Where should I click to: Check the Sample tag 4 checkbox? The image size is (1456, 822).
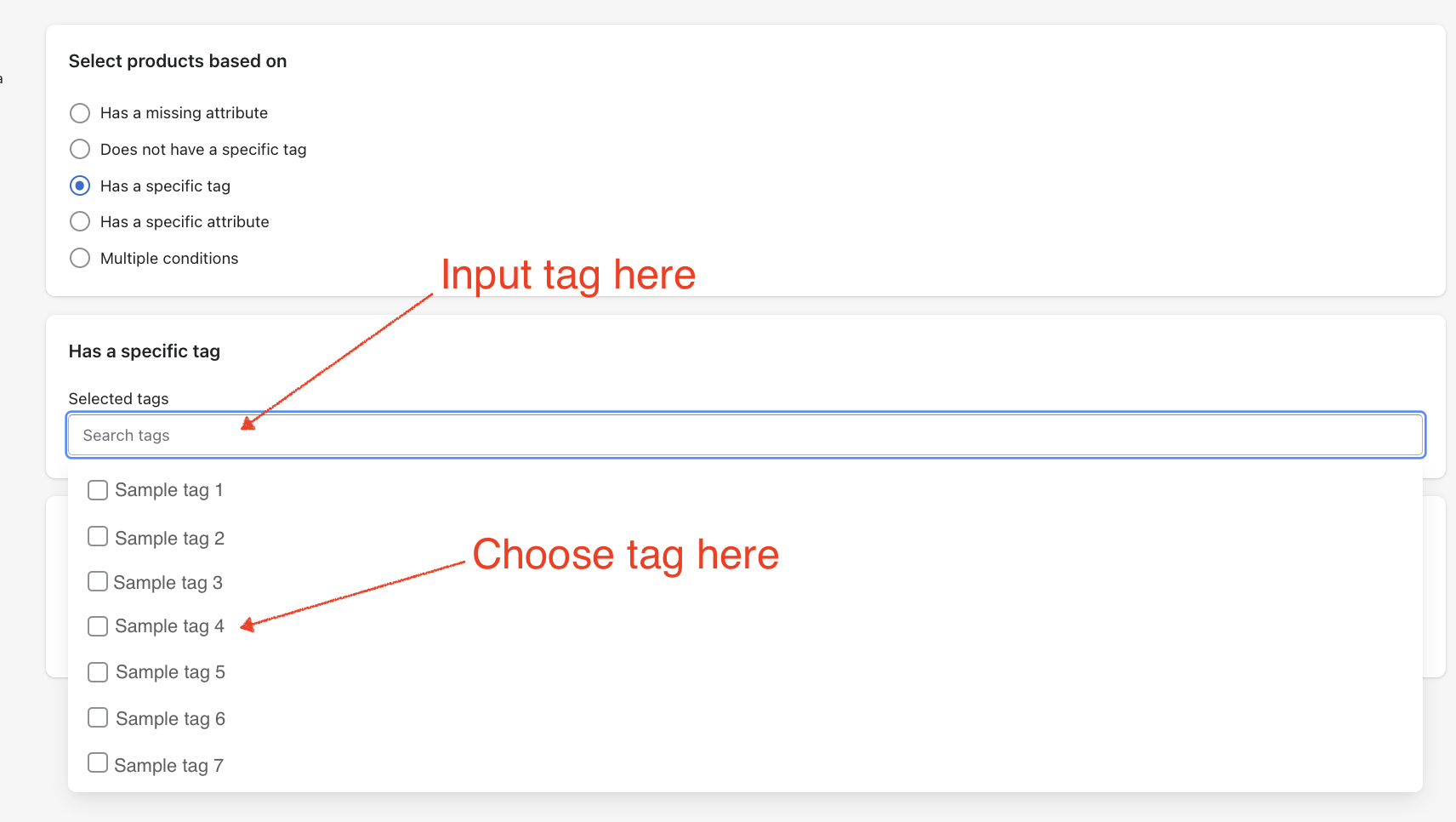[98, 626]
